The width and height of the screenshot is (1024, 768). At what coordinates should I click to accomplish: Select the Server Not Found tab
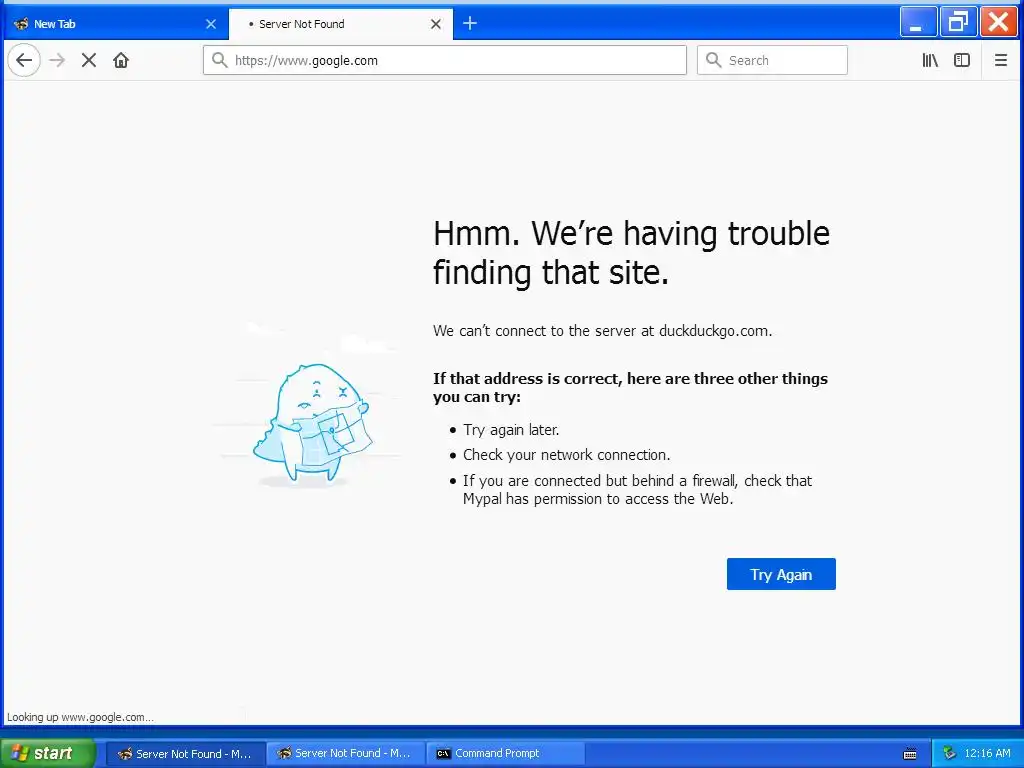pyautogui.click(x=341, y=24)
